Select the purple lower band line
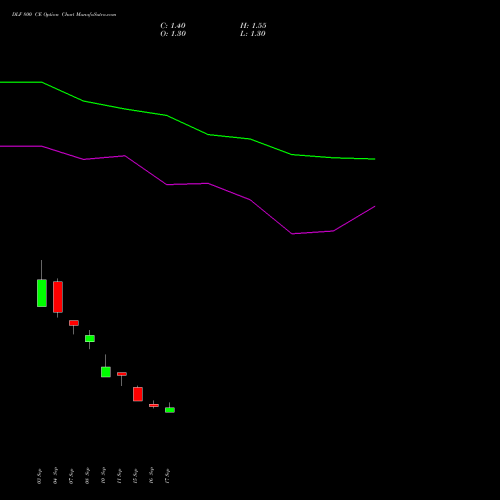This screenshot has height=500, width=500. (187, 184)
